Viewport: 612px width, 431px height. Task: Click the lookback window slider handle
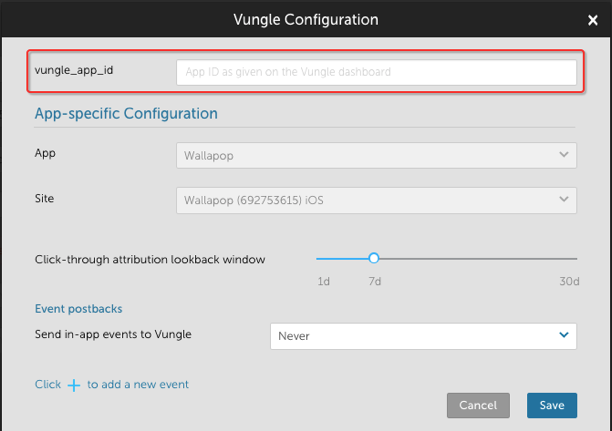[x=373, y=258]
